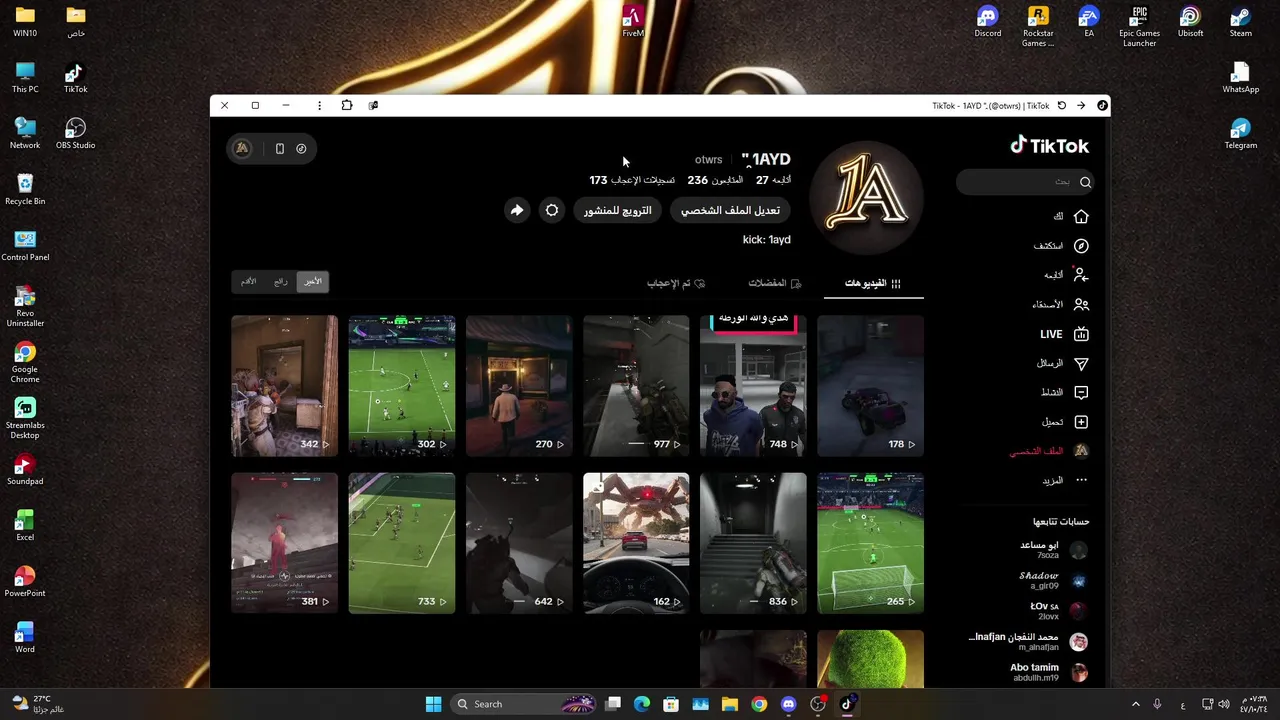1280x720 pixels.
Task: Select the Liked tab on profile
Action: click(x=676, y=283)
